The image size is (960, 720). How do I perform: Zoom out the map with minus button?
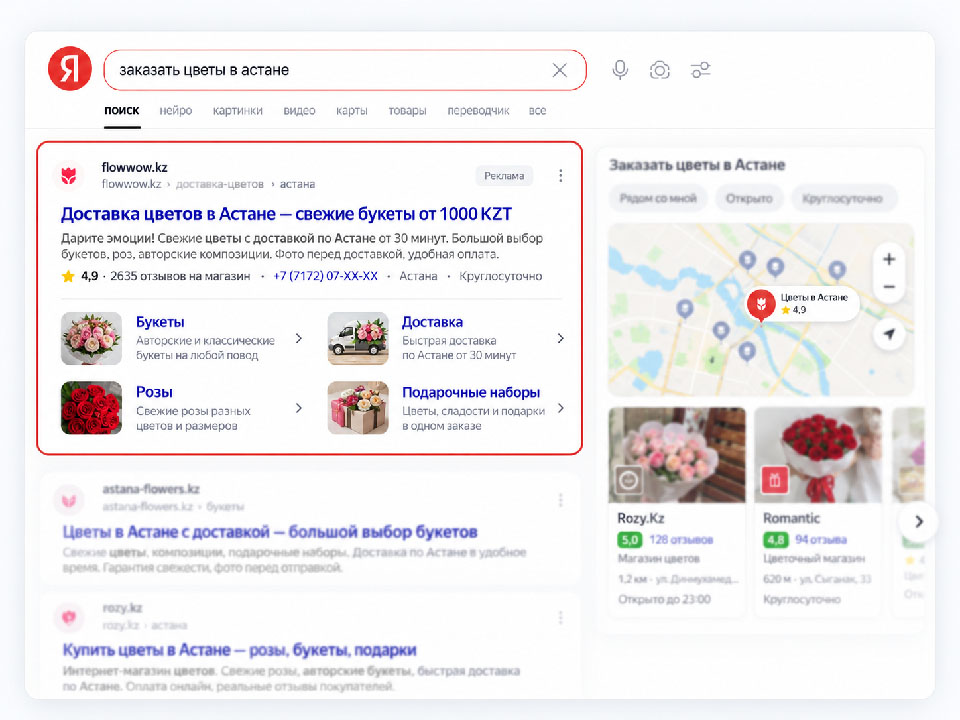click(889, 287)
